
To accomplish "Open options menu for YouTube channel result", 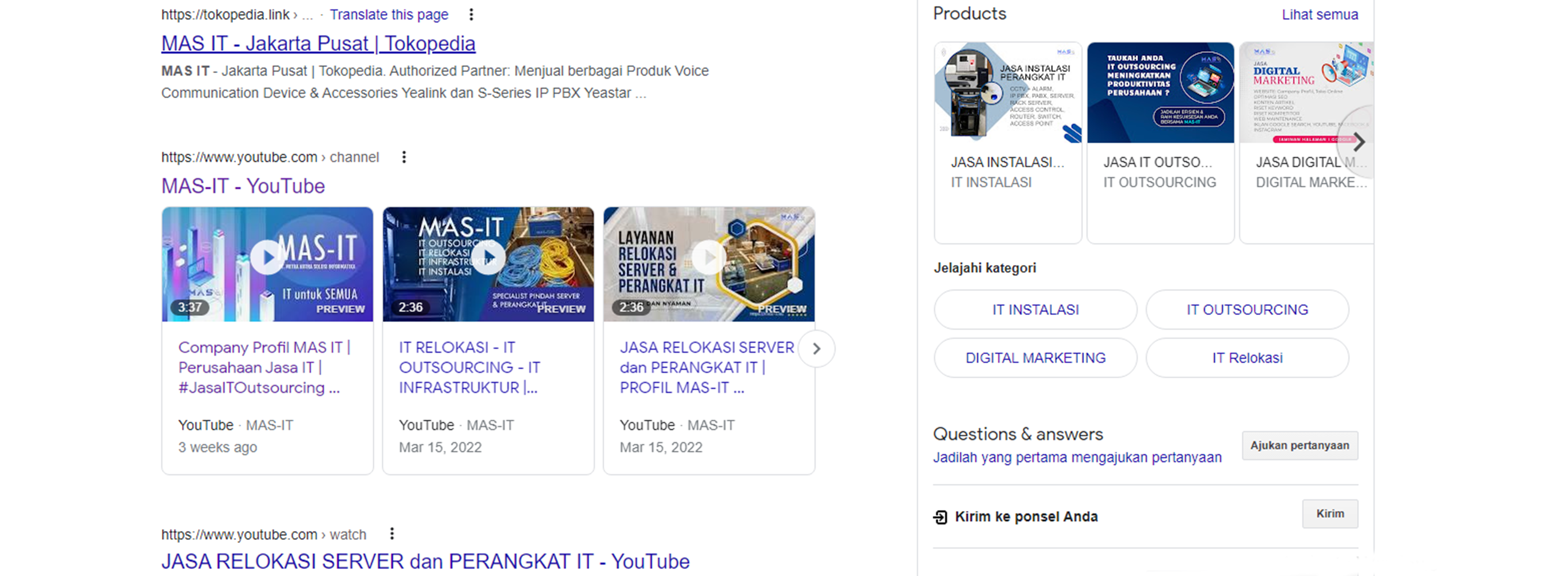I will (404, 157).
